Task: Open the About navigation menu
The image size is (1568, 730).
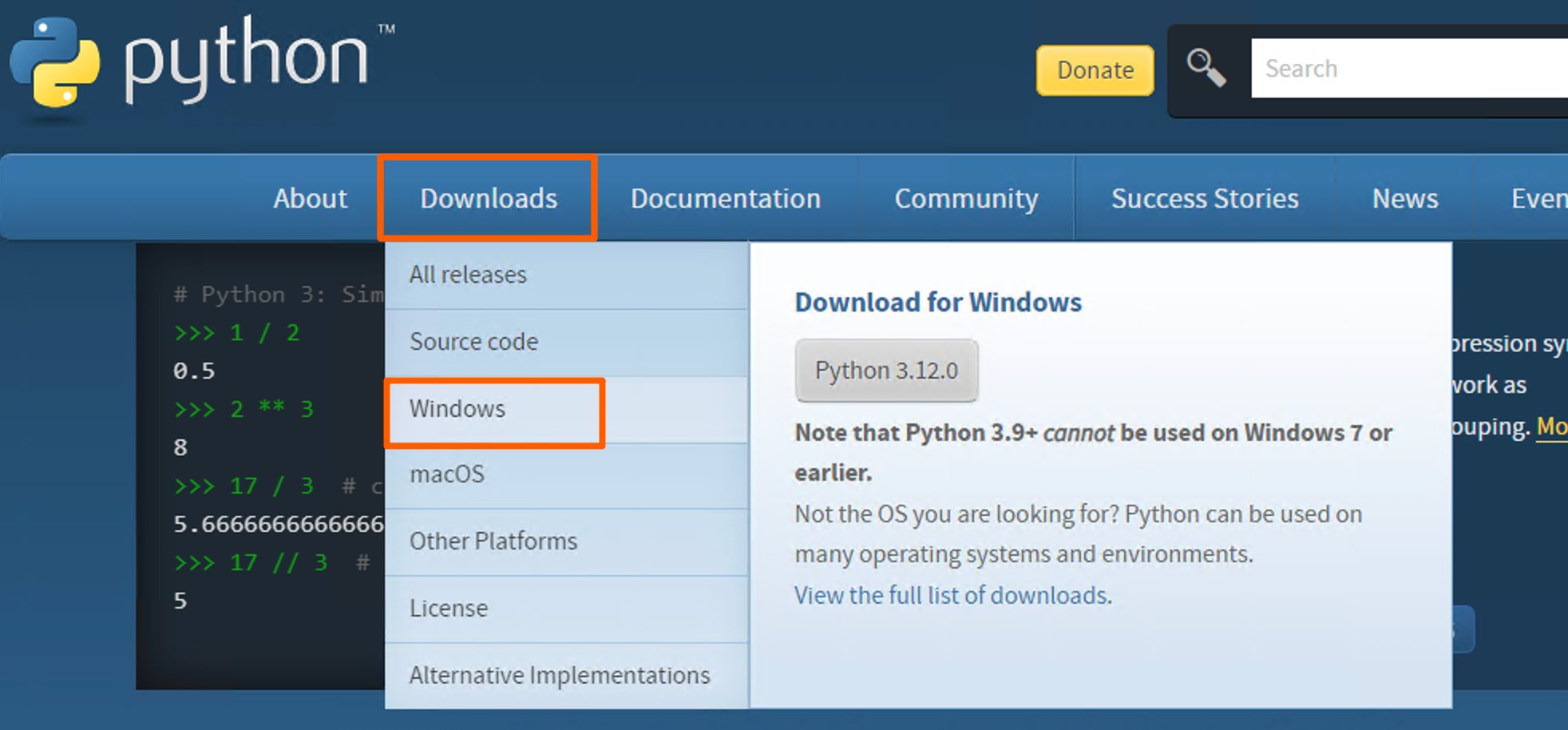Action: 310,198
